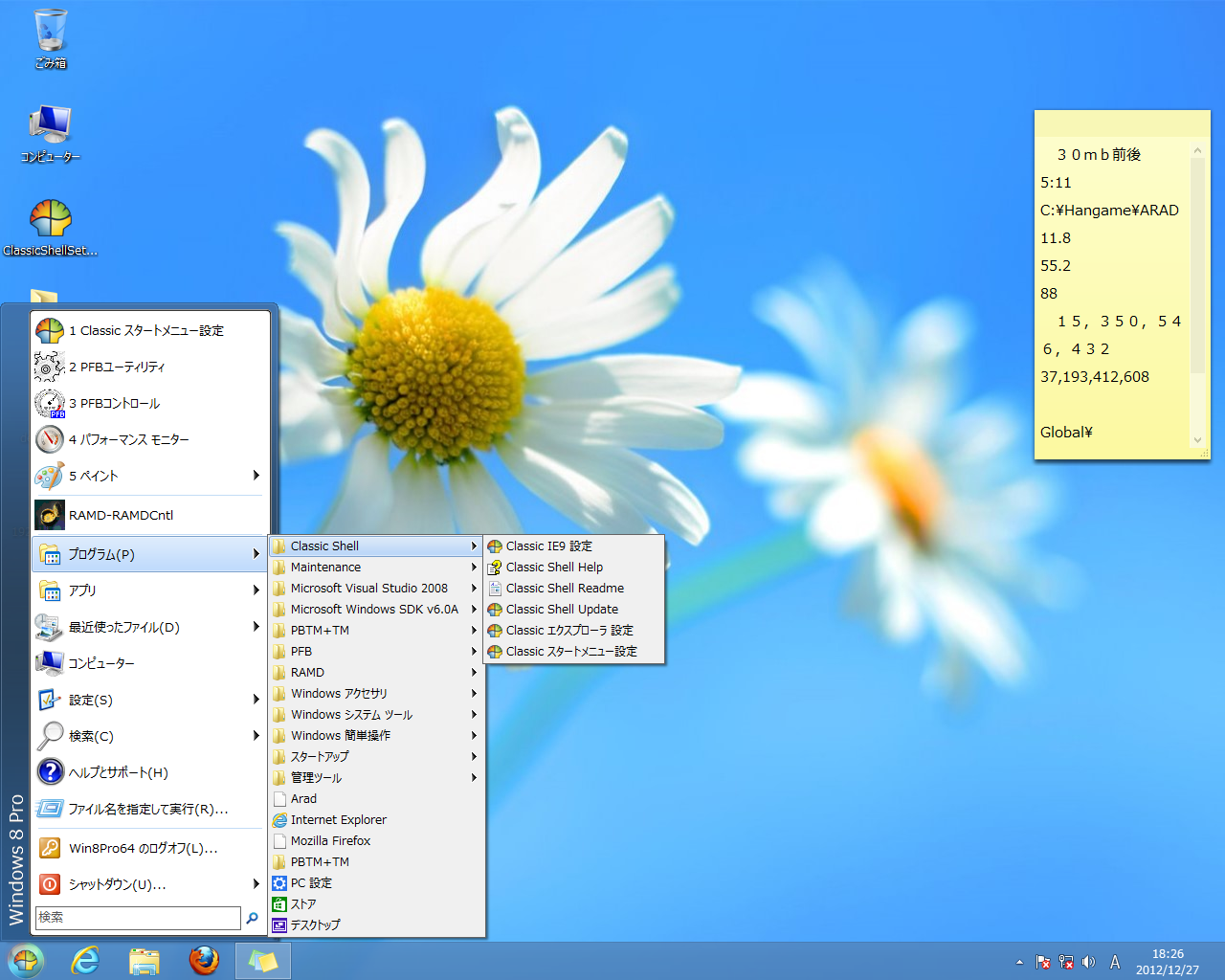
Task: Click ファイル名を指定して実行(R) entry
Action: pos(147,809)
